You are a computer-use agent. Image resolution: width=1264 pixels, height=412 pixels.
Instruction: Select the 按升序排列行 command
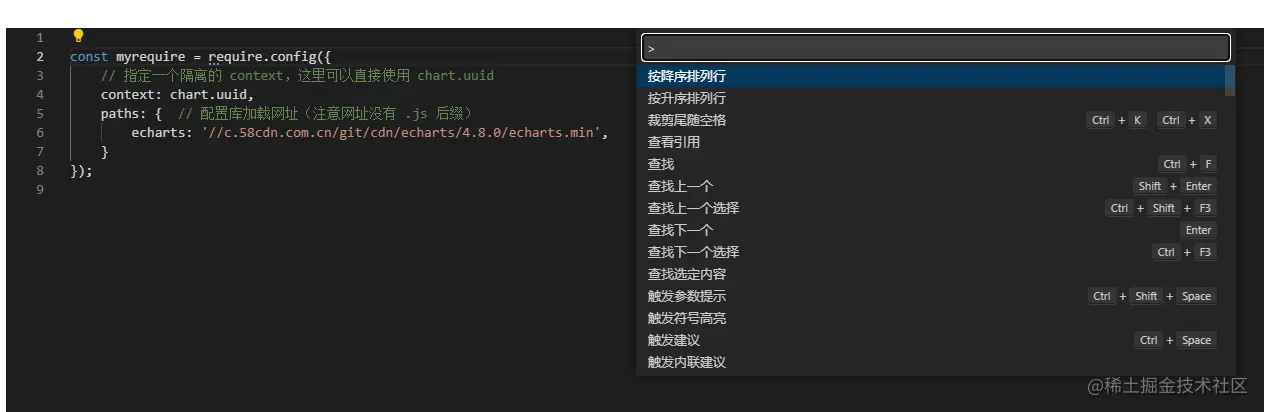pos(931,98)
